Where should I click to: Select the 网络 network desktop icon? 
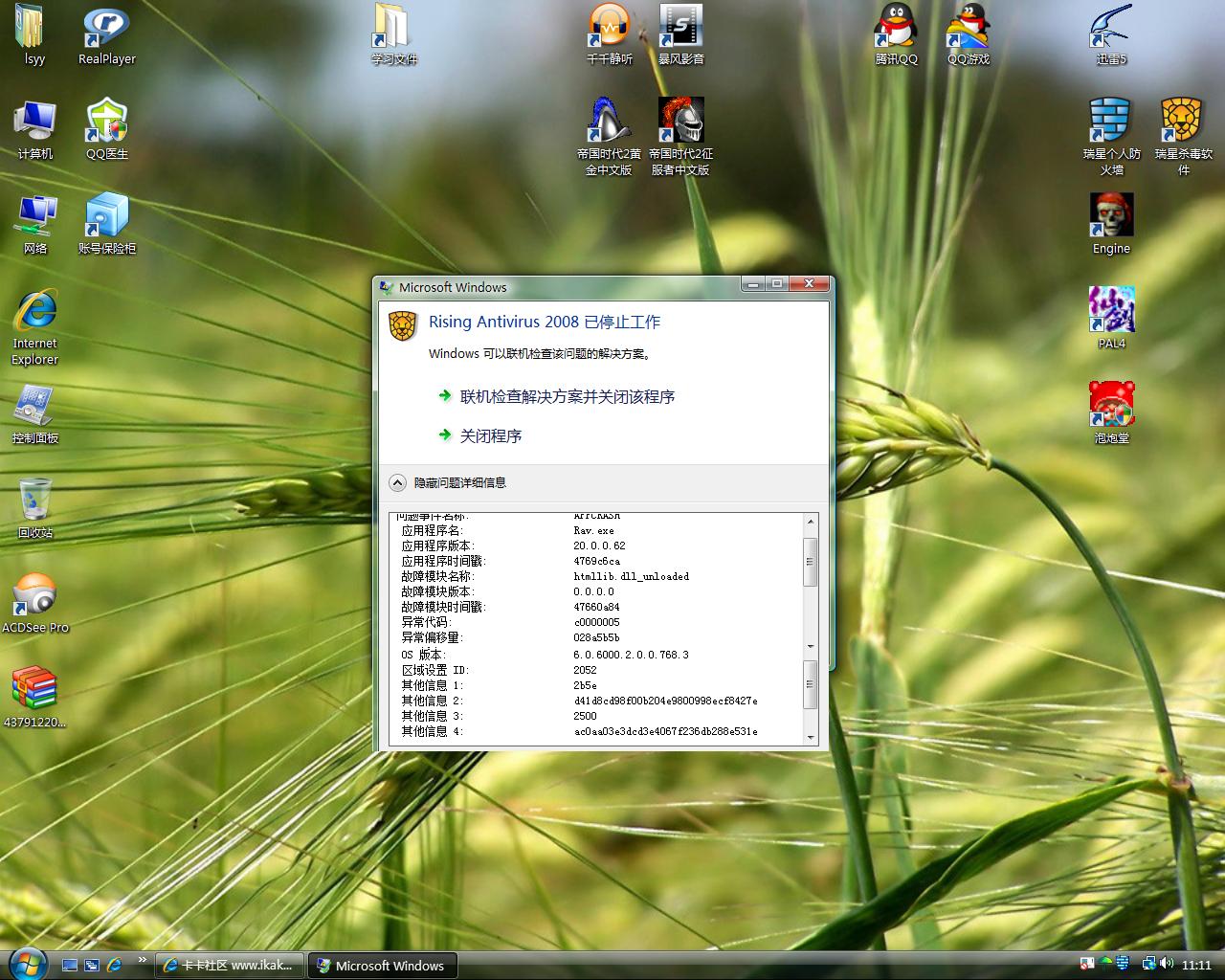click(34, 224)
